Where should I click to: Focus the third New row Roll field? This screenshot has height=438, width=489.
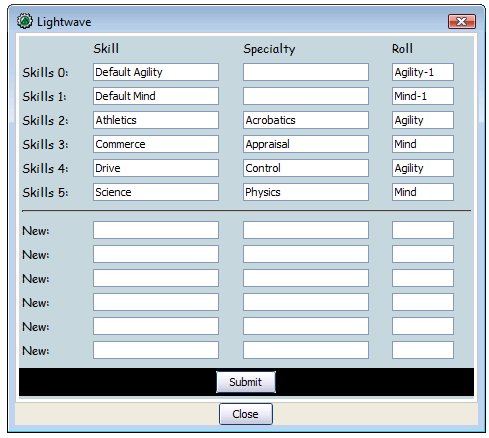tap(423, 278)
